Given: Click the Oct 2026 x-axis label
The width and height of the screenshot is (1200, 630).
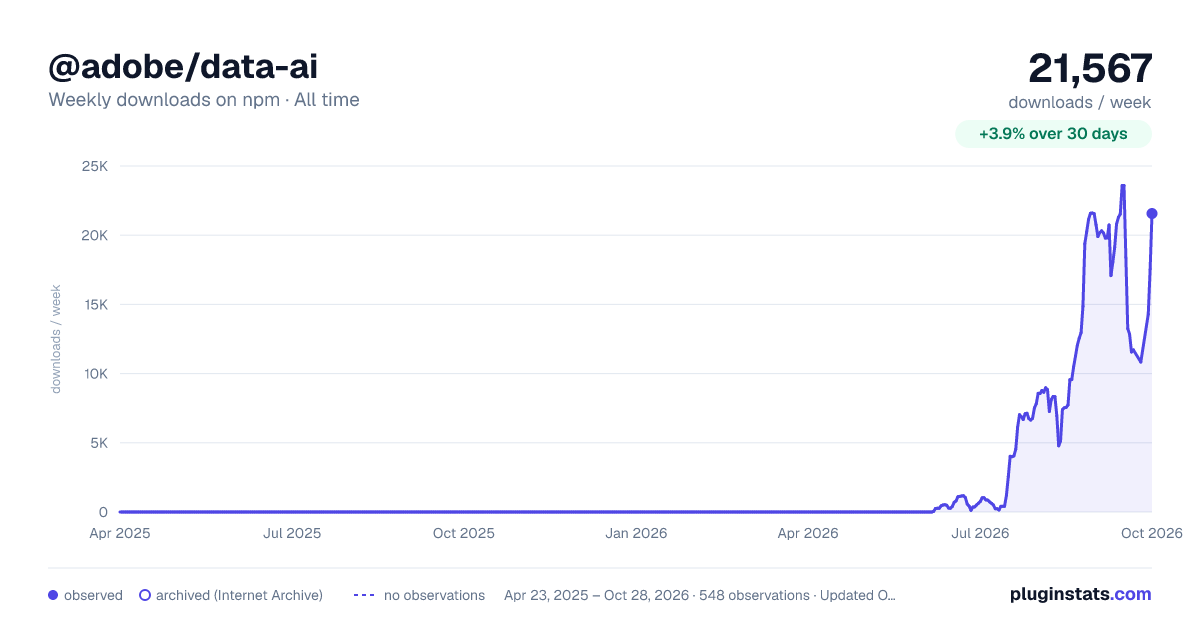Looking at the screenshot, I should pos(1152,533).
